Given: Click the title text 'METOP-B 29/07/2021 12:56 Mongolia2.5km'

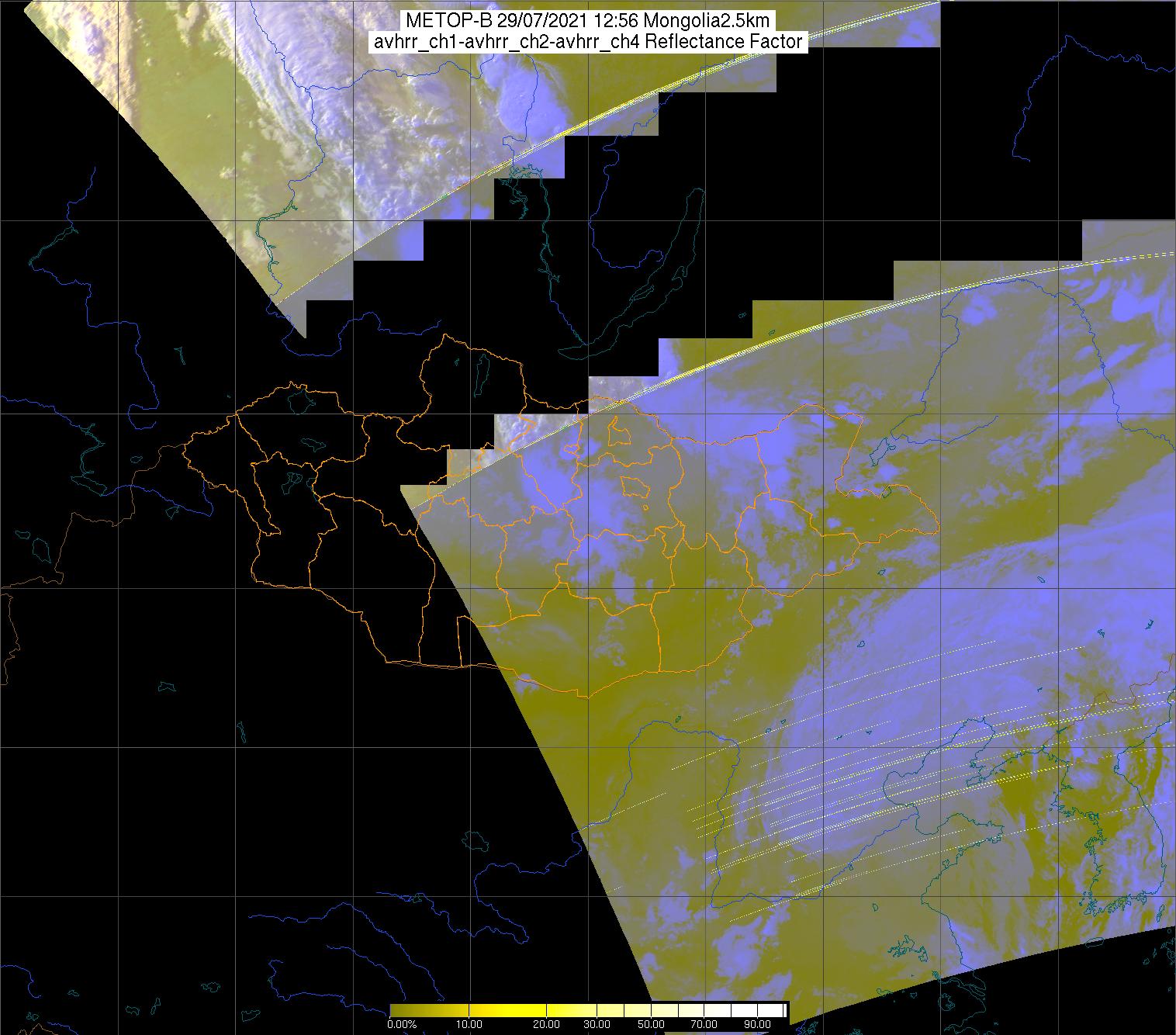Looking at the screenshot, I should point(588,21).
